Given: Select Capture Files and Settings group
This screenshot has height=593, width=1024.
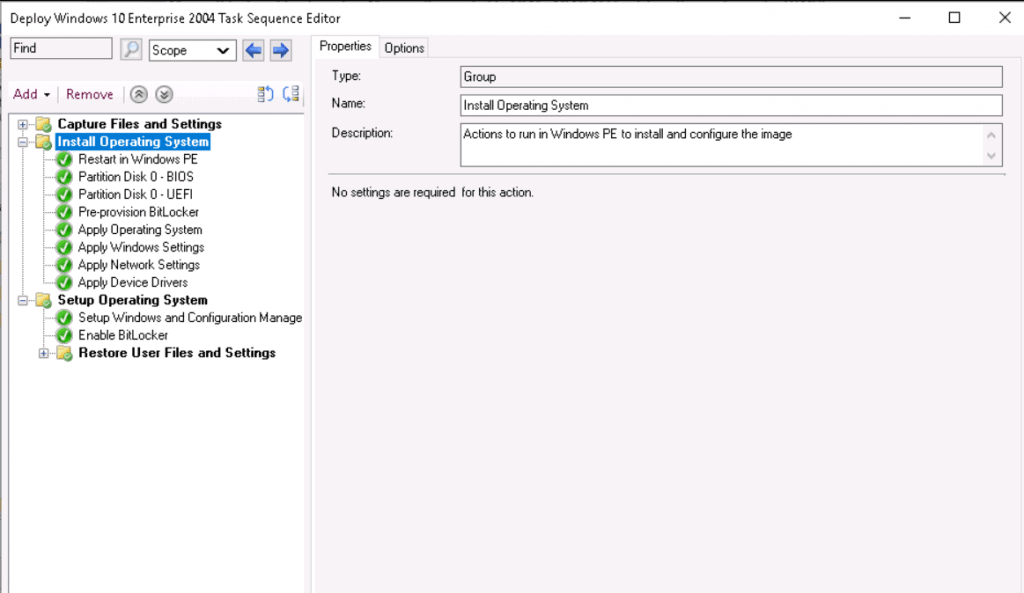Looking at the screenshot, I should pos(140,124).
